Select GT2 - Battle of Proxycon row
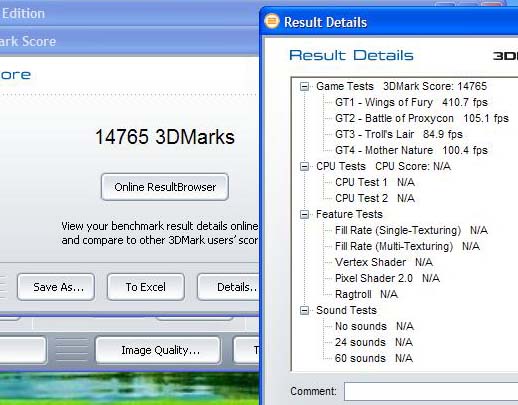This screenshot has height=405, width=518. coord(422,118)
